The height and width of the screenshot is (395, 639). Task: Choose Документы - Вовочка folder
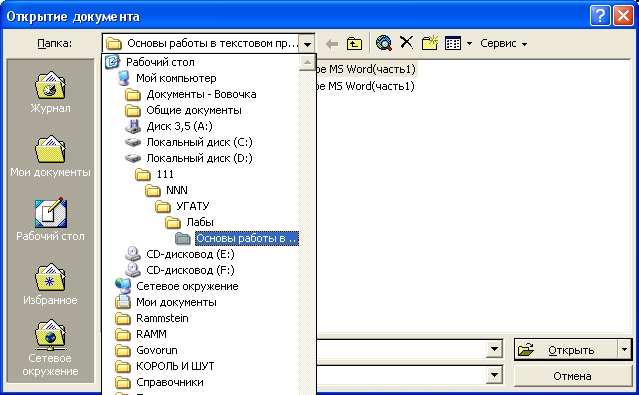pos(201,94)
